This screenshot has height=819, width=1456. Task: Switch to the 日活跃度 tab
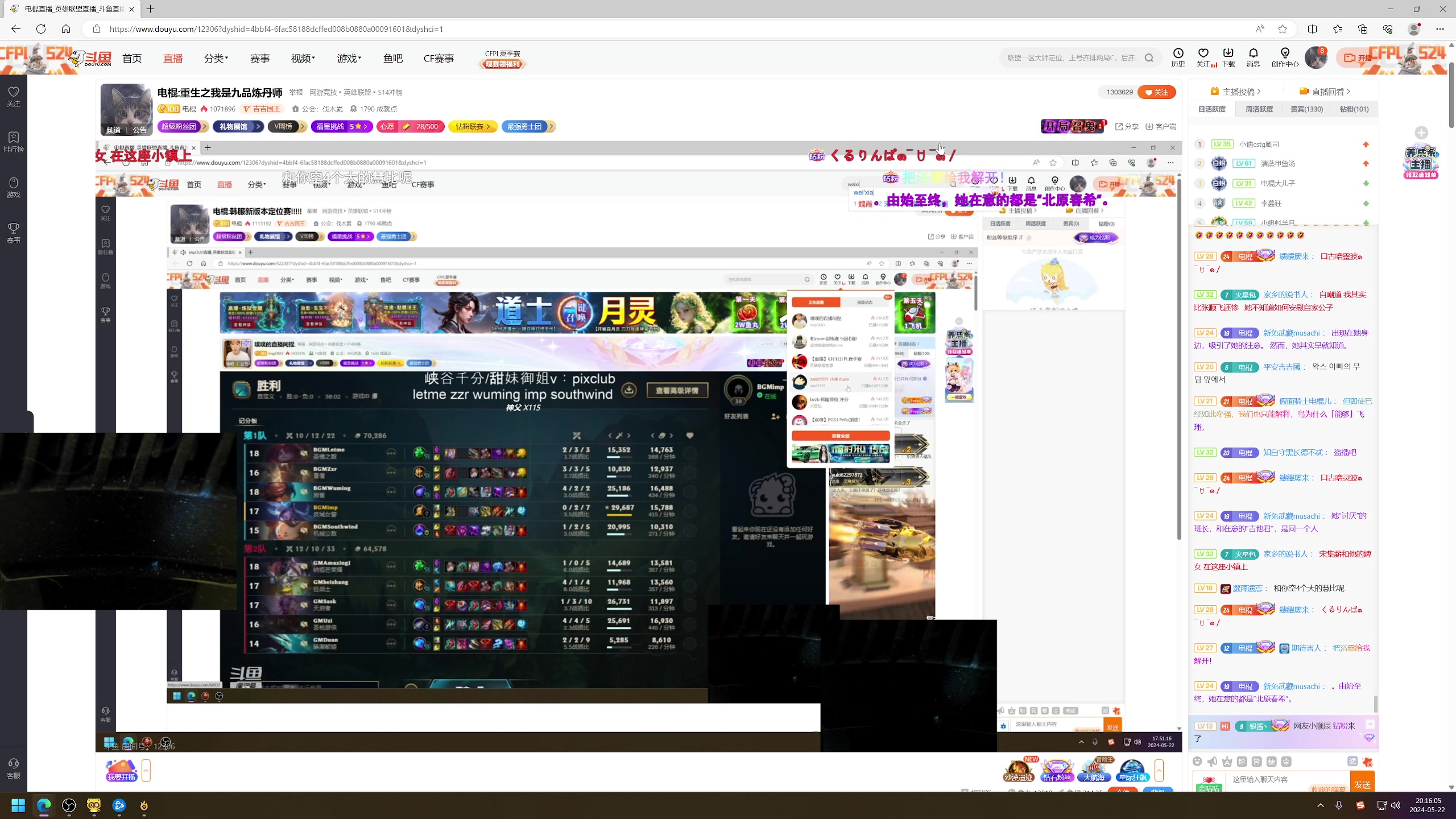pyautogui.click(x=1212, y=109)
